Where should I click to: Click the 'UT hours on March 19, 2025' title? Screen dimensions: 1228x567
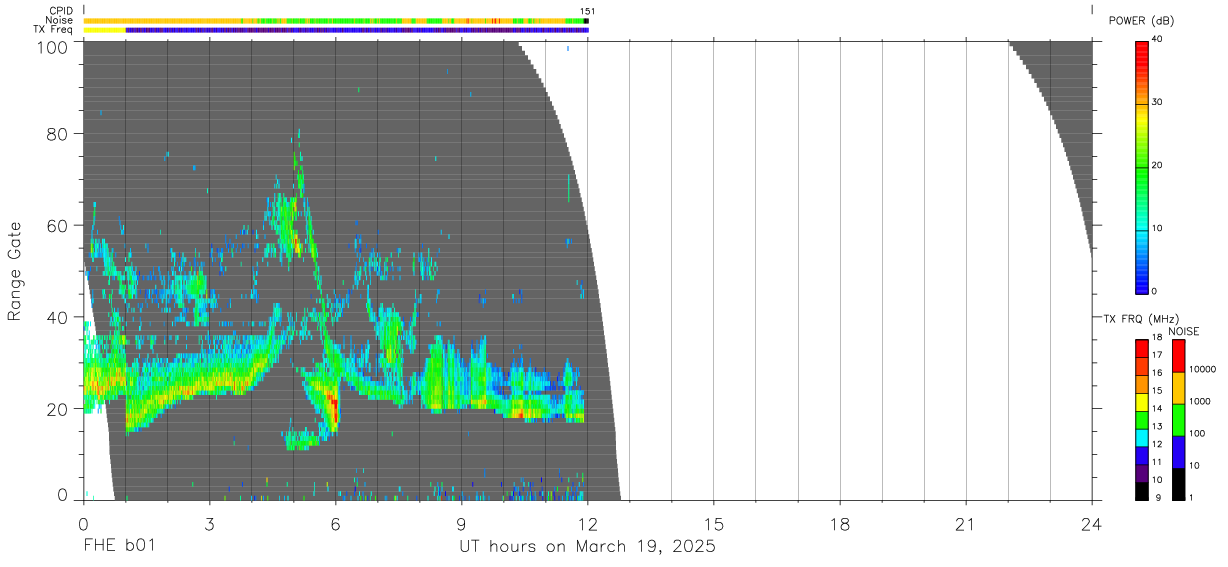(x=587, y=547)
